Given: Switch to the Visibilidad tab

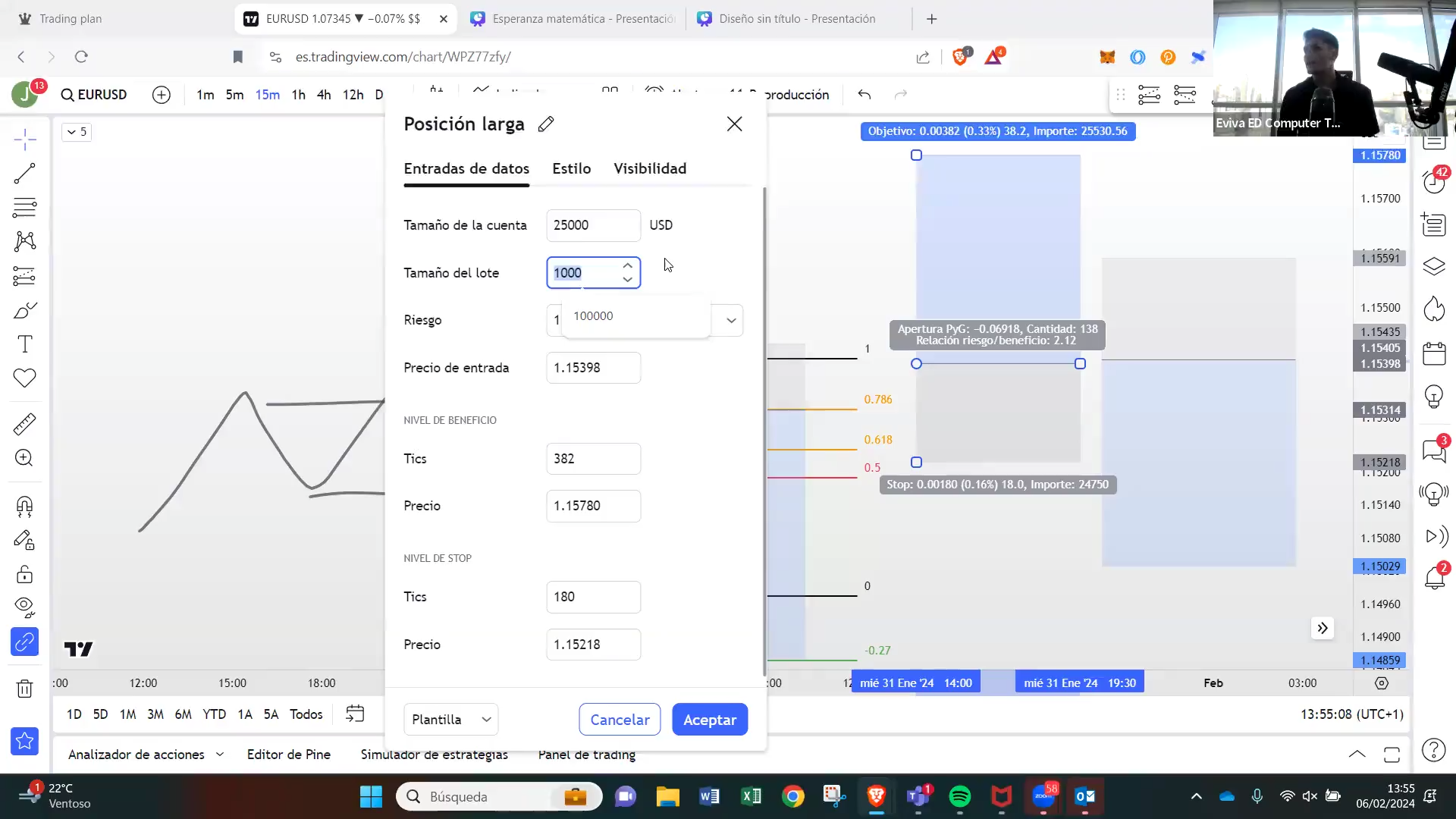Looking at the screenshot, I should pyautogui.click(x=650, y=168).
